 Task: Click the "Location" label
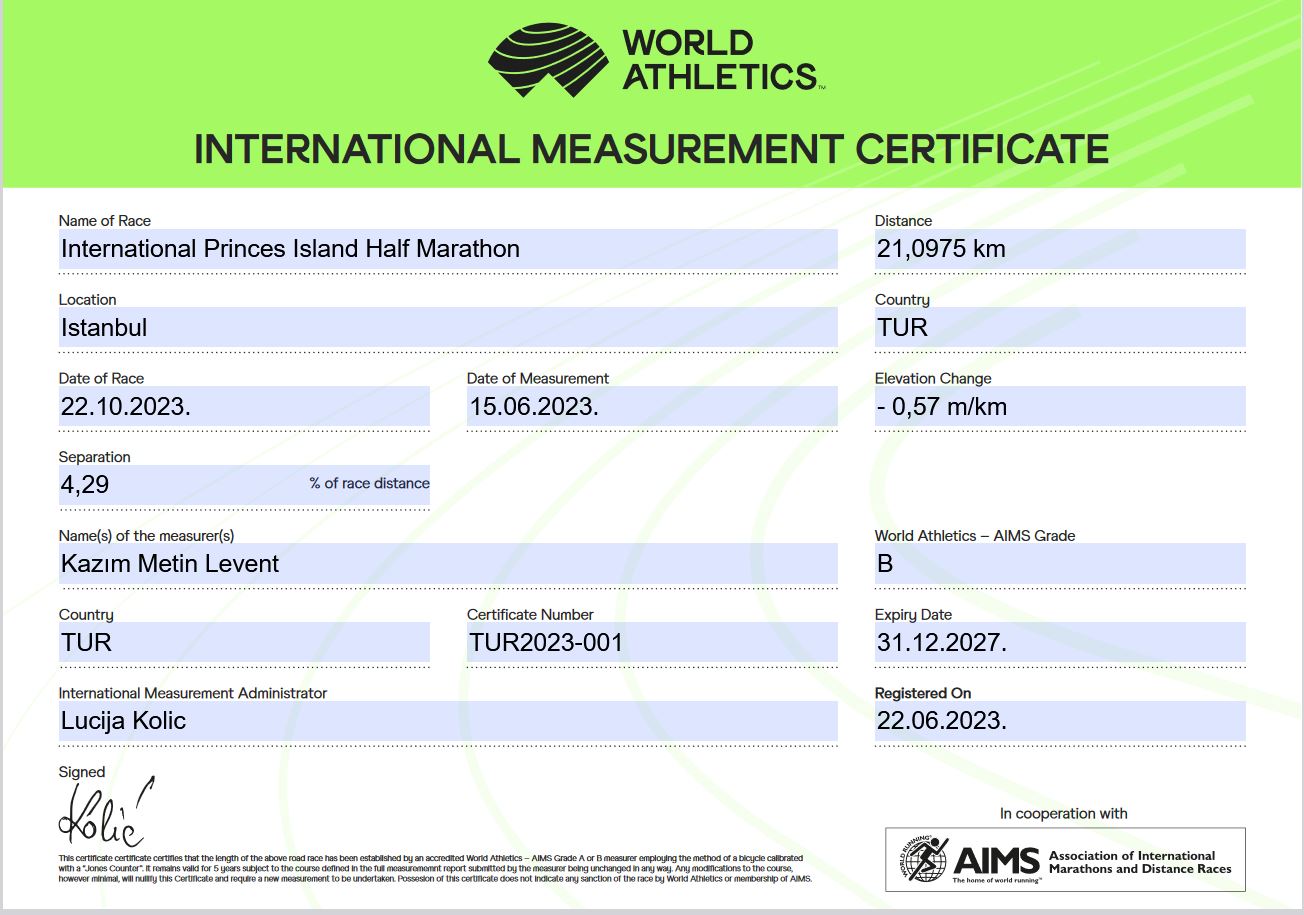click(x=87, y=300)
